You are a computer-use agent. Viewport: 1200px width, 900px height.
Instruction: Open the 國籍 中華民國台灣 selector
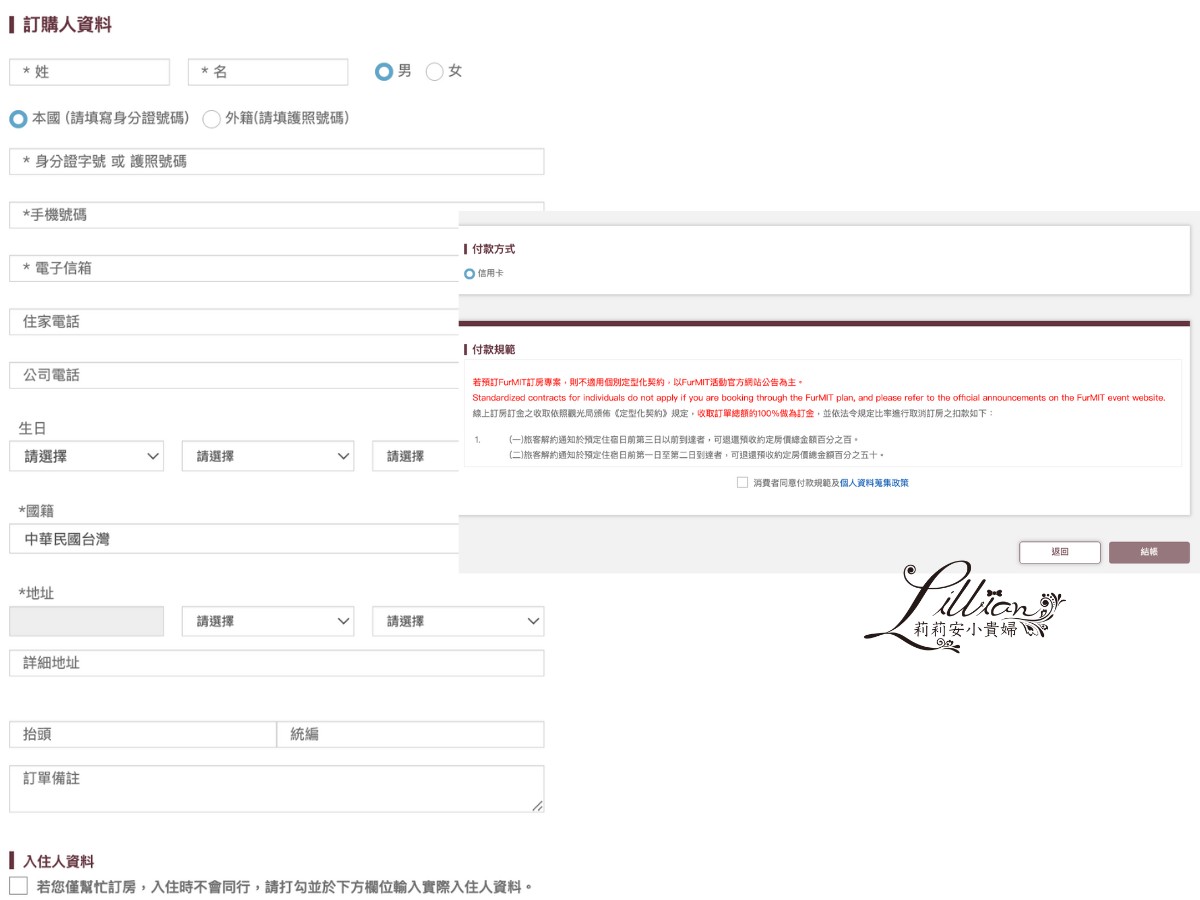point(235,539)
